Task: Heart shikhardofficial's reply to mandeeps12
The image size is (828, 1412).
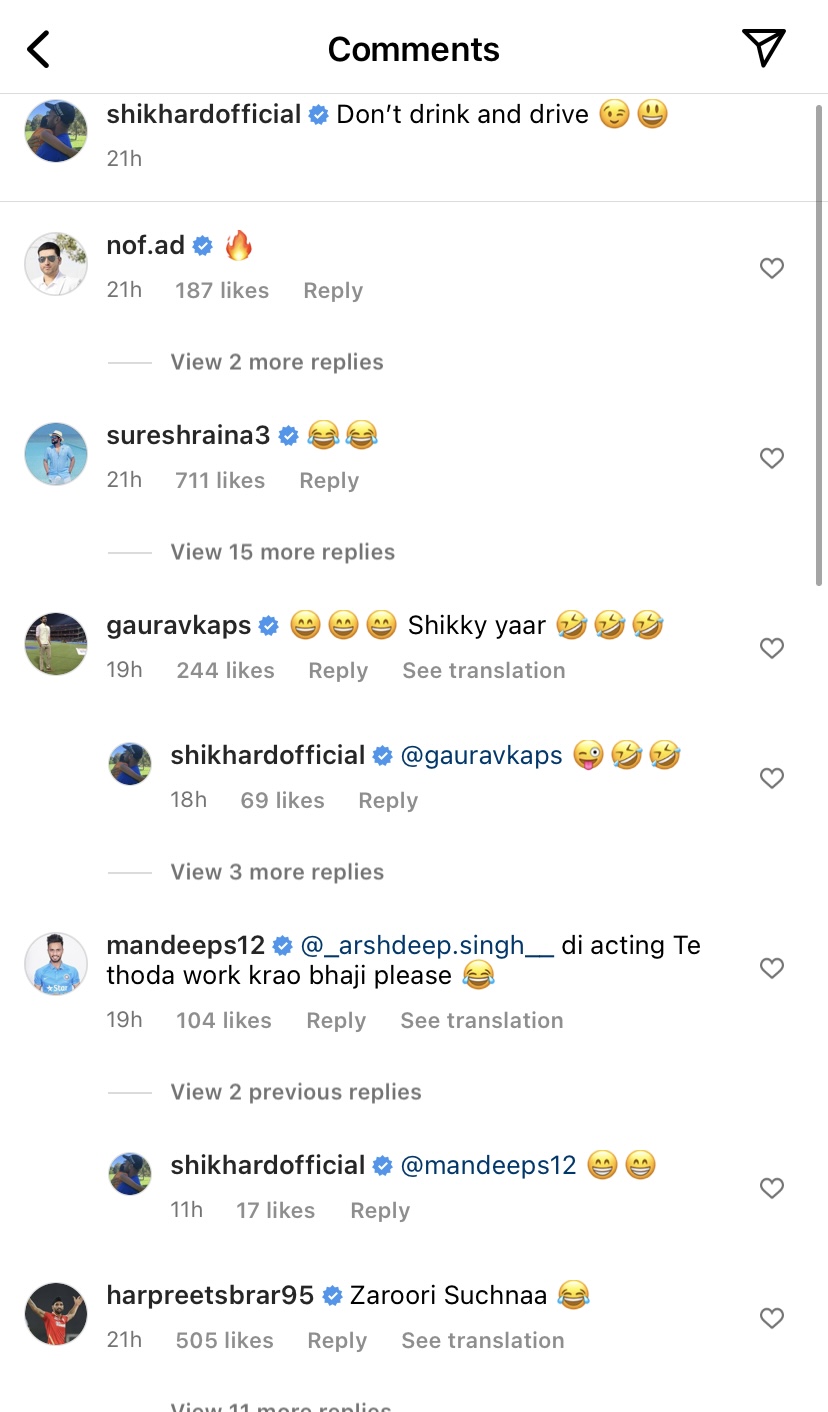Action: (771, 1188)
